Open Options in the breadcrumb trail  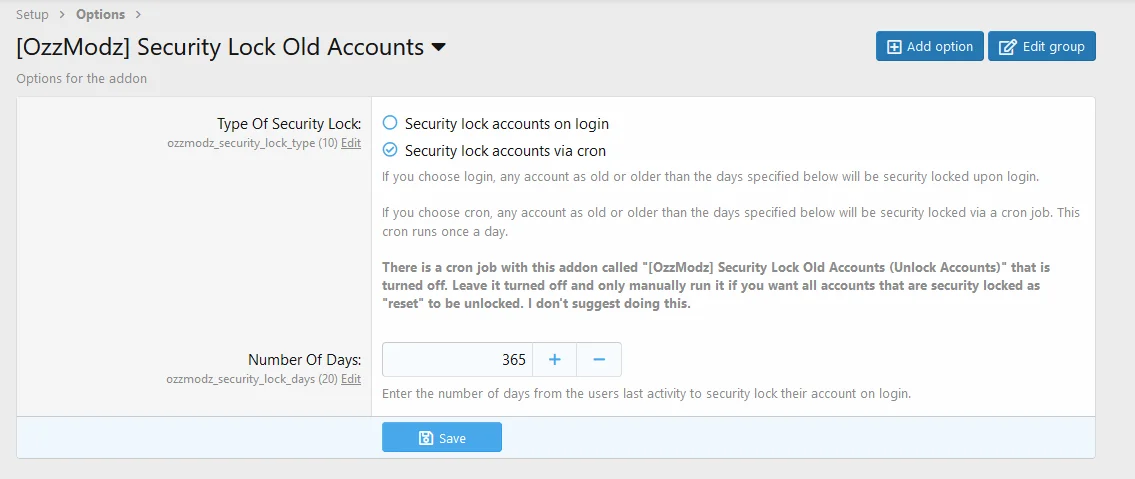coord(100,14)
